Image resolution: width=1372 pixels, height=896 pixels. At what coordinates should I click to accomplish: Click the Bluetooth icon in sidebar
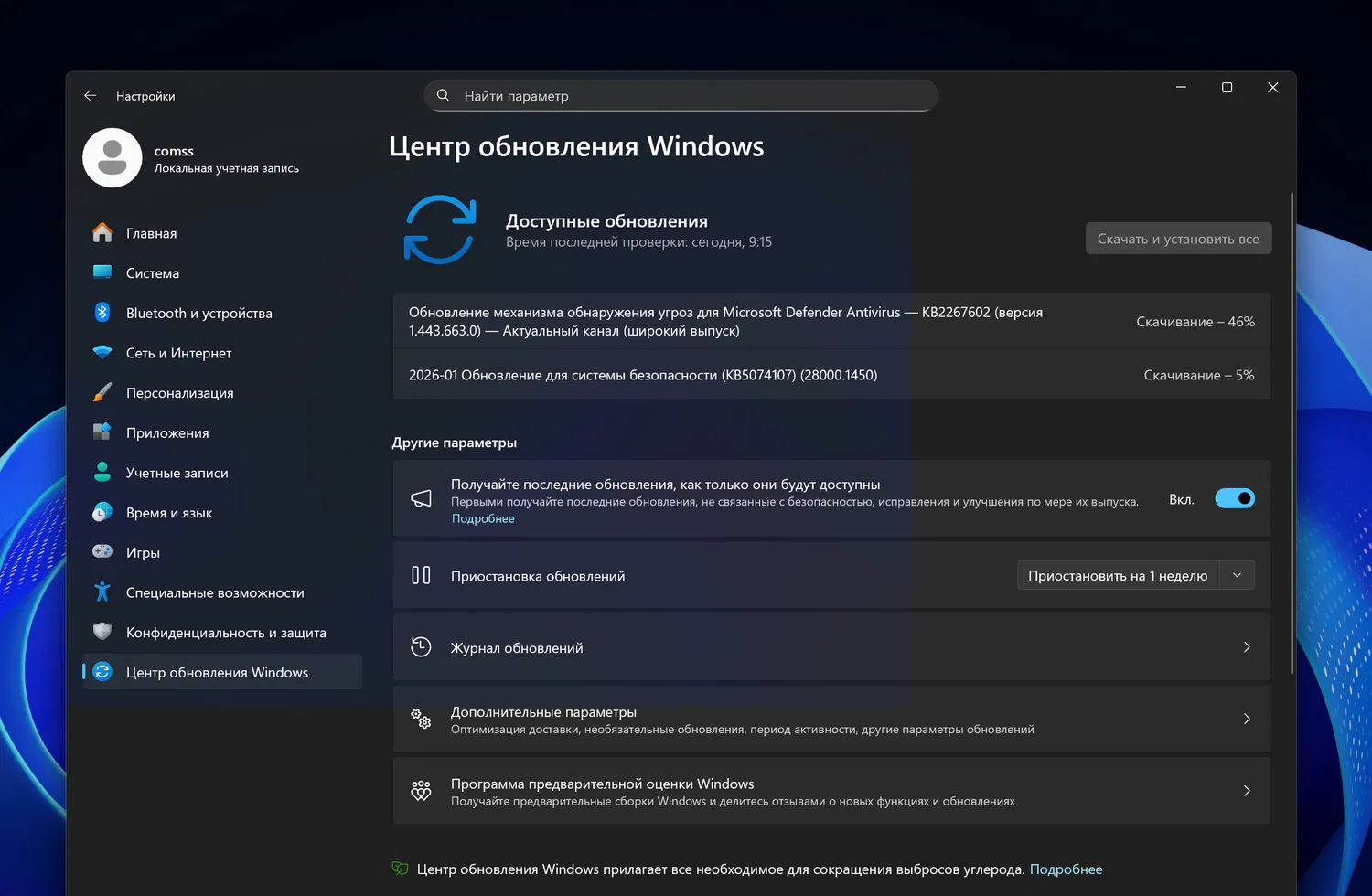pos(102,313)
